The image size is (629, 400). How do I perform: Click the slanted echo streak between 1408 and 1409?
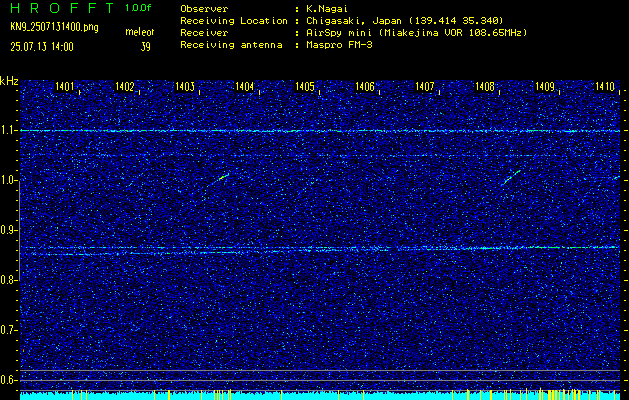[511, 177]
